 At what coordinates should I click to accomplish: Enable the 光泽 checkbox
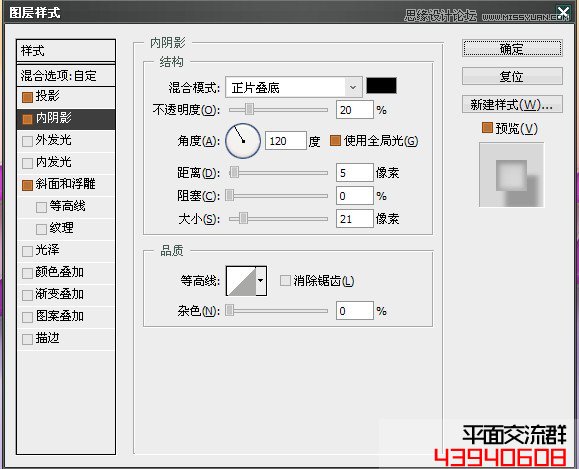click(x=27, y=251)
